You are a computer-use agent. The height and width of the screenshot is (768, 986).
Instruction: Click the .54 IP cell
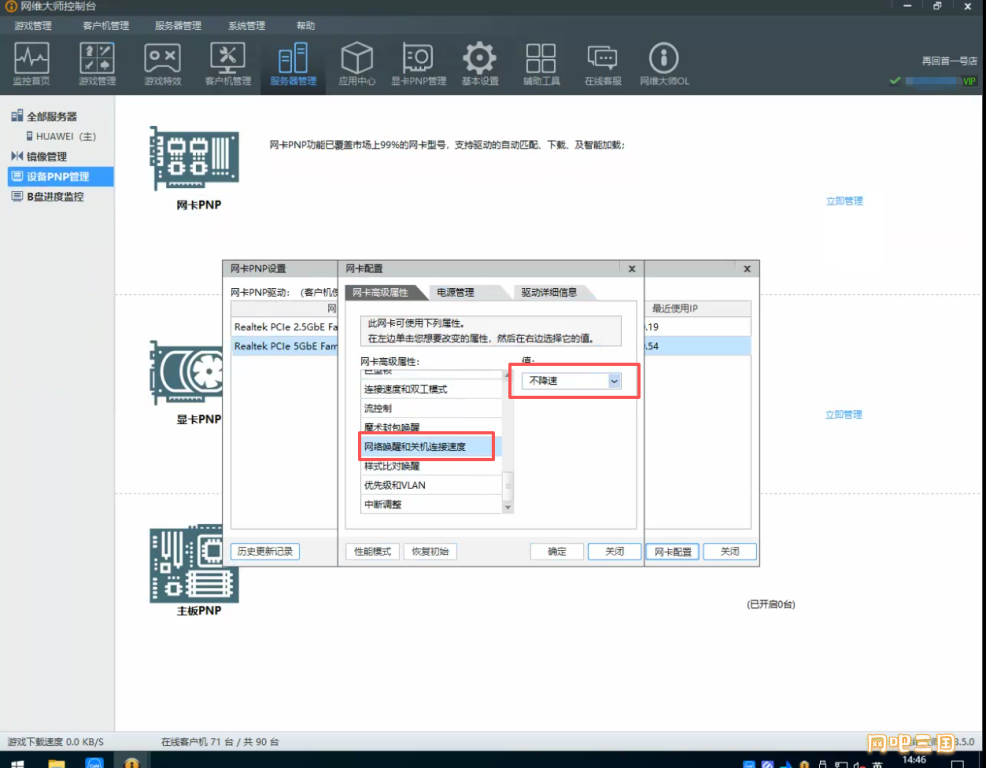698,347
